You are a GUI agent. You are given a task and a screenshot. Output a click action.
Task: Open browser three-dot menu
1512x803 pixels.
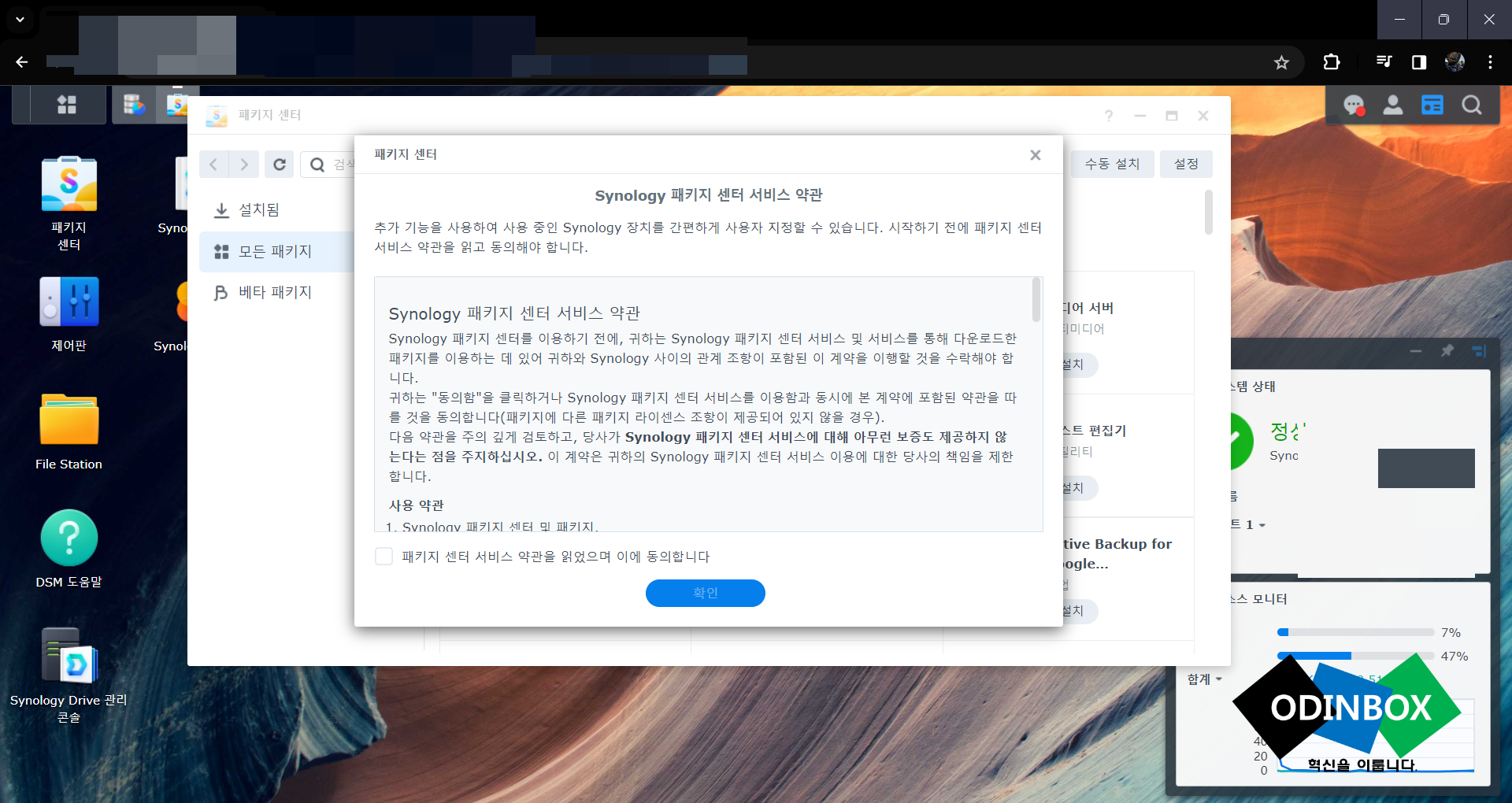1490,62
